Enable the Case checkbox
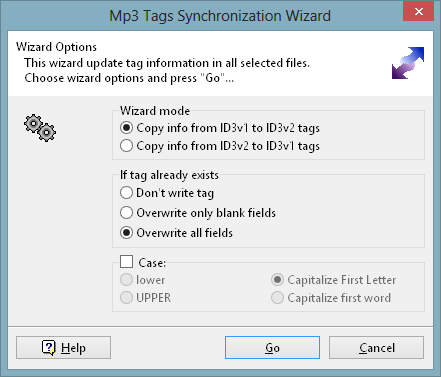 click(x=127, y=262)
